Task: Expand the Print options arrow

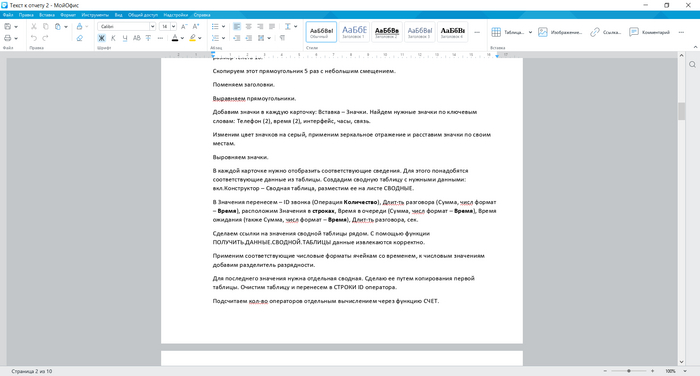Action: [x=16, y=38]
